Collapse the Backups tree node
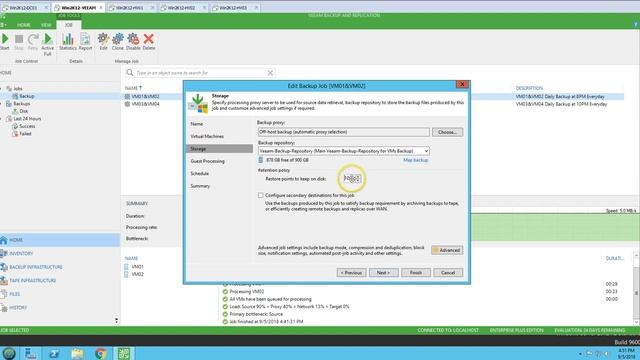Screen dimensions: 640x360 click(x=1, y=104)
